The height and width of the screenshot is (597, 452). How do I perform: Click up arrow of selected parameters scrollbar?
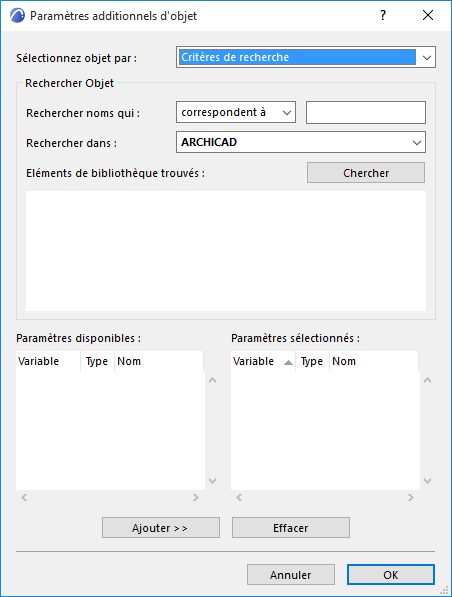click(x=428, y=380)
